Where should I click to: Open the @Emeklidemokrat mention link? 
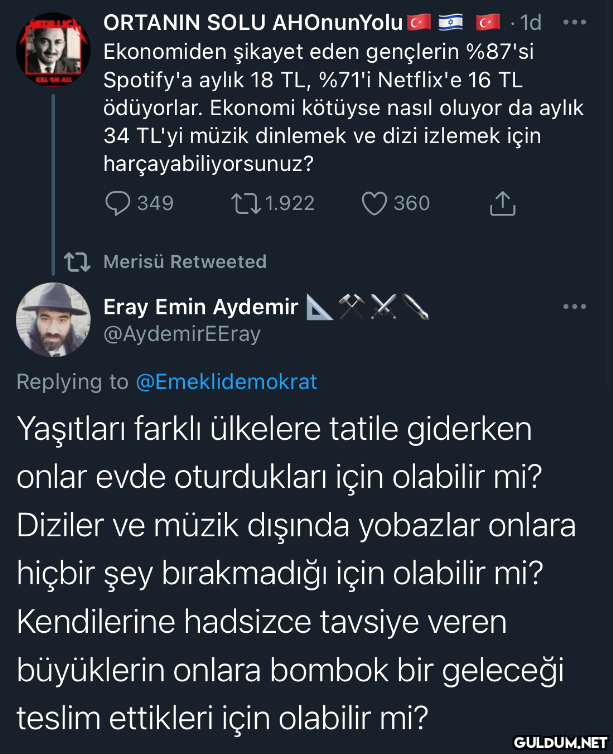226,381
